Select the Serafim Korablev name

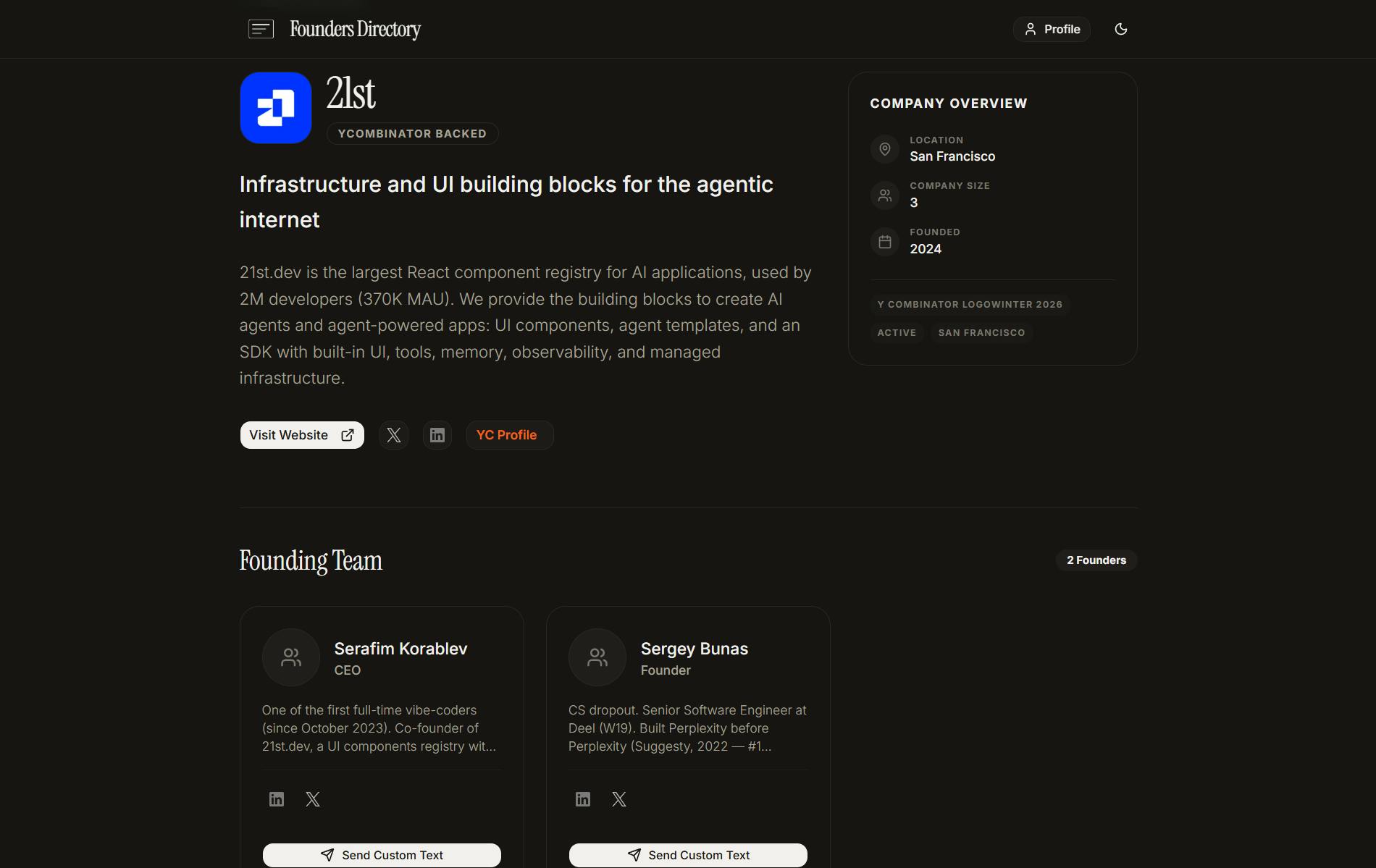[400, 649]
